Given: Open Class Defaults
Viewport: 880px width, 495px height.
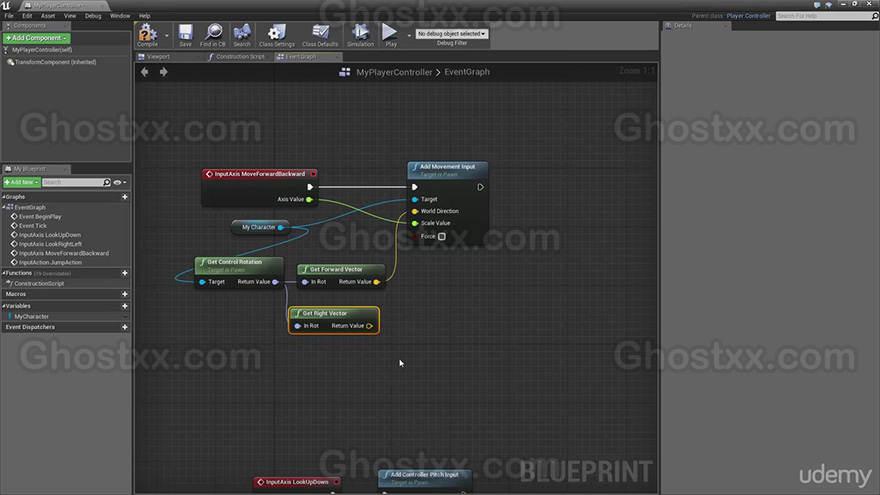Looking at the screenshot, I should 320,35.
